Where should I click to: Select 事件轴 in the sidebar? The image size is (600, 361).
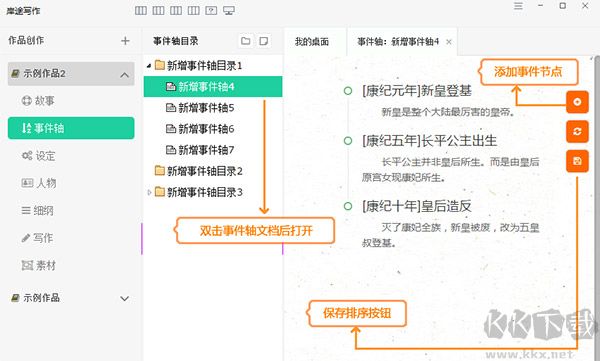[x=71, y=128]
